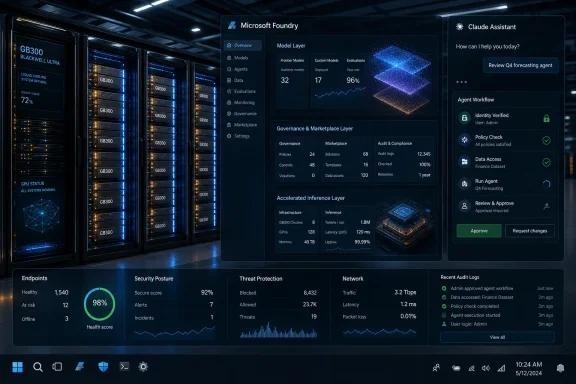Image resolution: width=576 pixels, height=384 pixels.
Task: Click the people icon in the system tray
Action: pyautogui.click(x=436, y=368)
